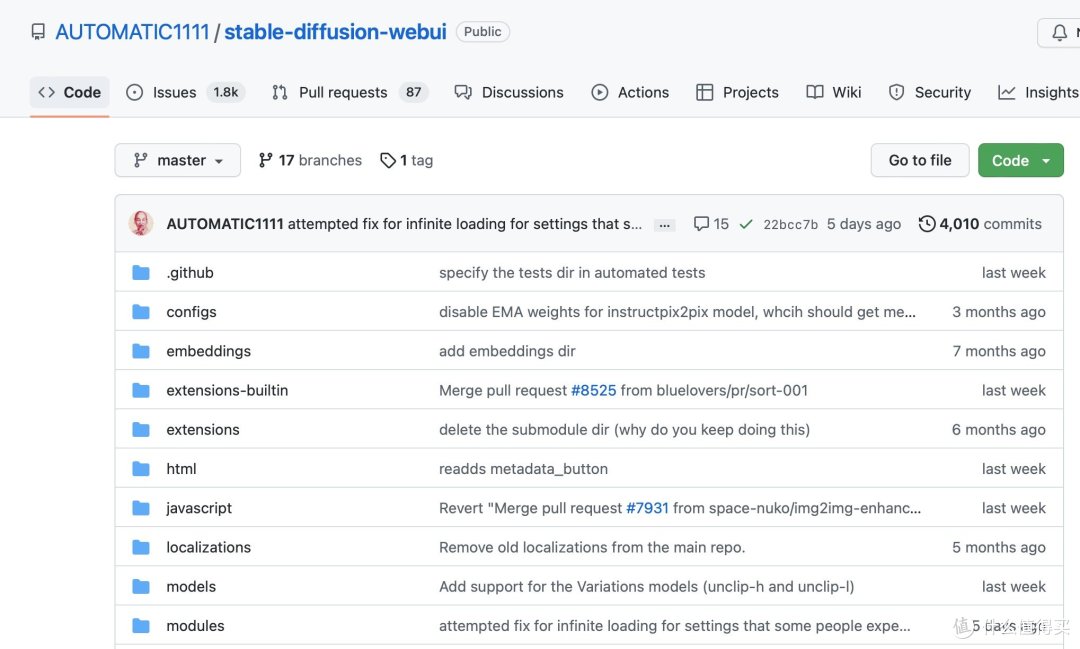Open the notifications bell icon
1080x649 pixels.
[1060, 32]
